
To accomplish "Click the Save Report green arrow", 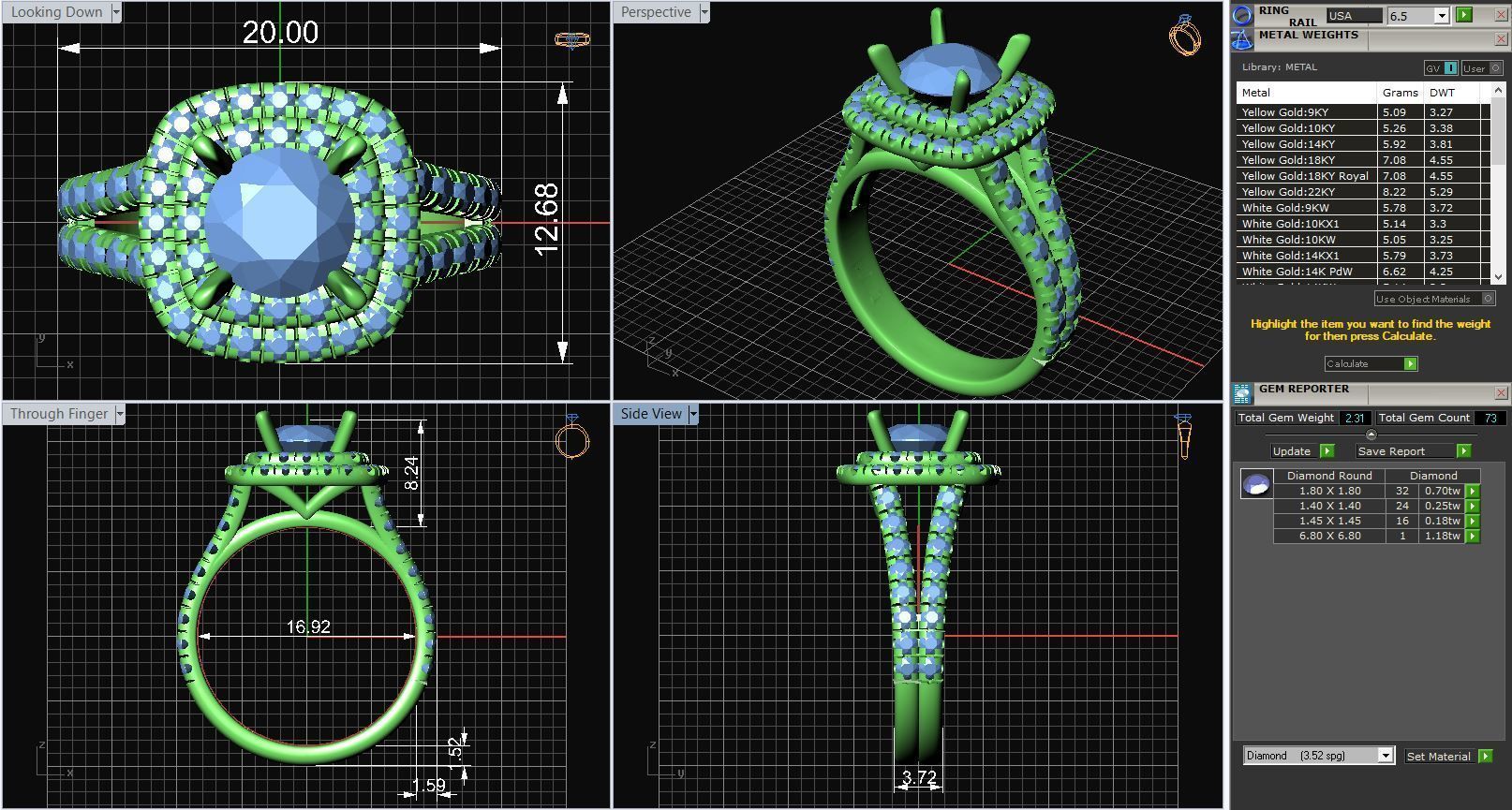I will tap(1463, 451).
